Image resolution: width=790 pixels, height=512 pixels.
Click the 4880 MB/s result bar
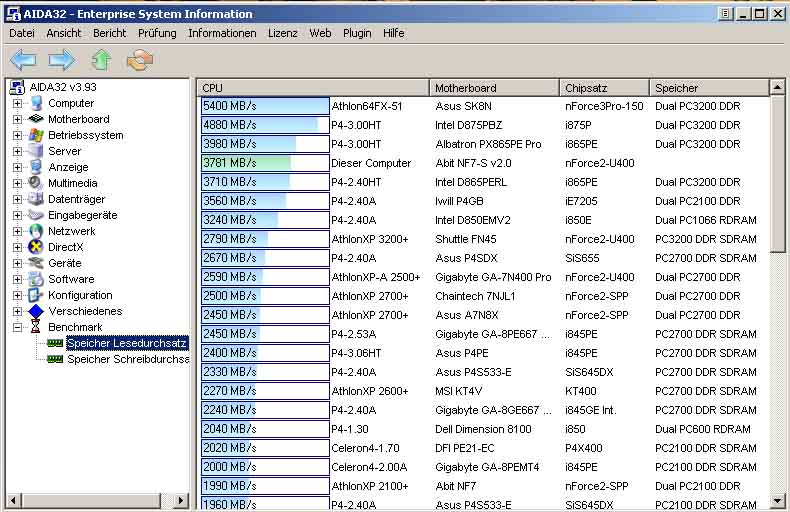tap(265, 125)
